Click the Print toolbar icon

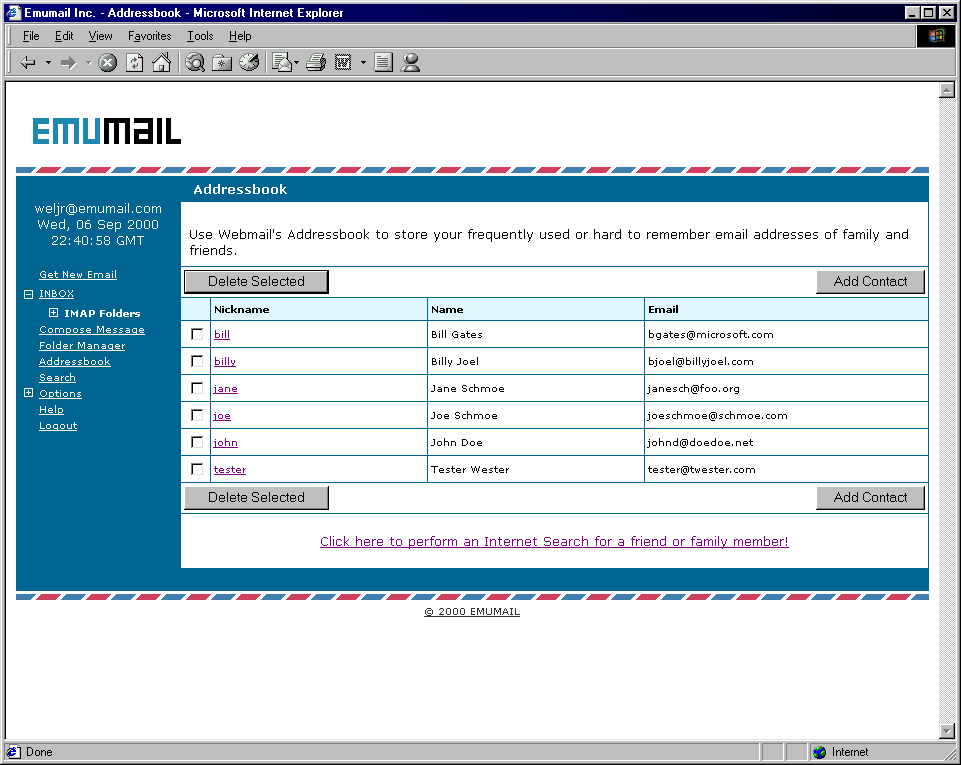(316, 63)
